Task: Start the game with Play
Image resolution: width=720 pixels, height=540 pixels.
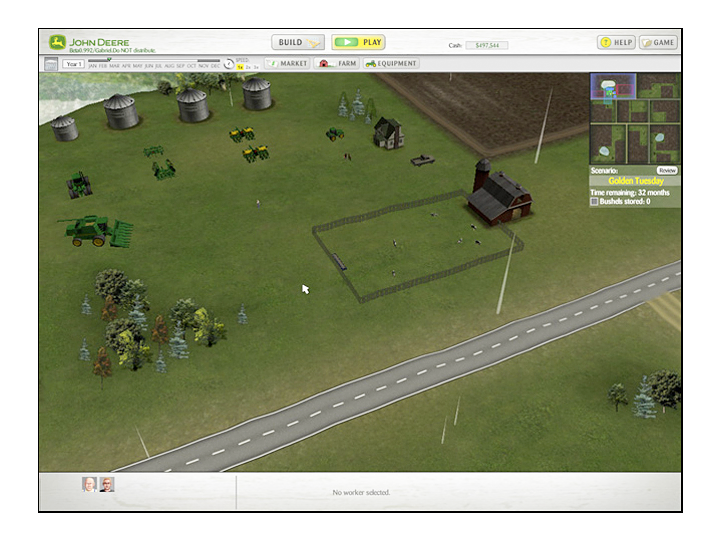Action: click(x=358, y=42)
